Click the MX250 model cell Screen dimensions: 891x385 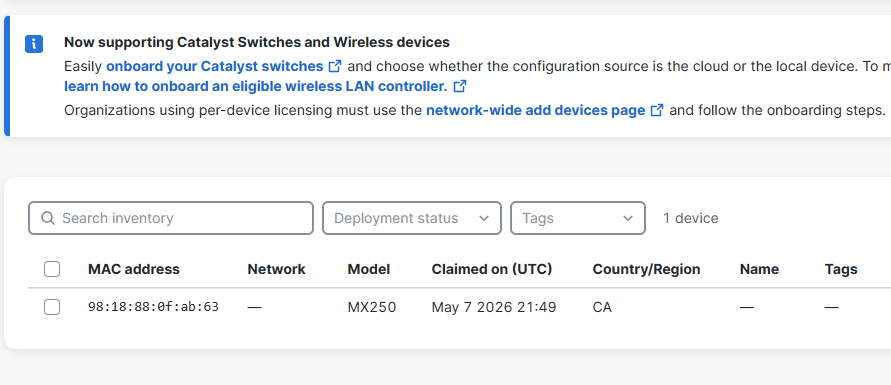[372, 307]
